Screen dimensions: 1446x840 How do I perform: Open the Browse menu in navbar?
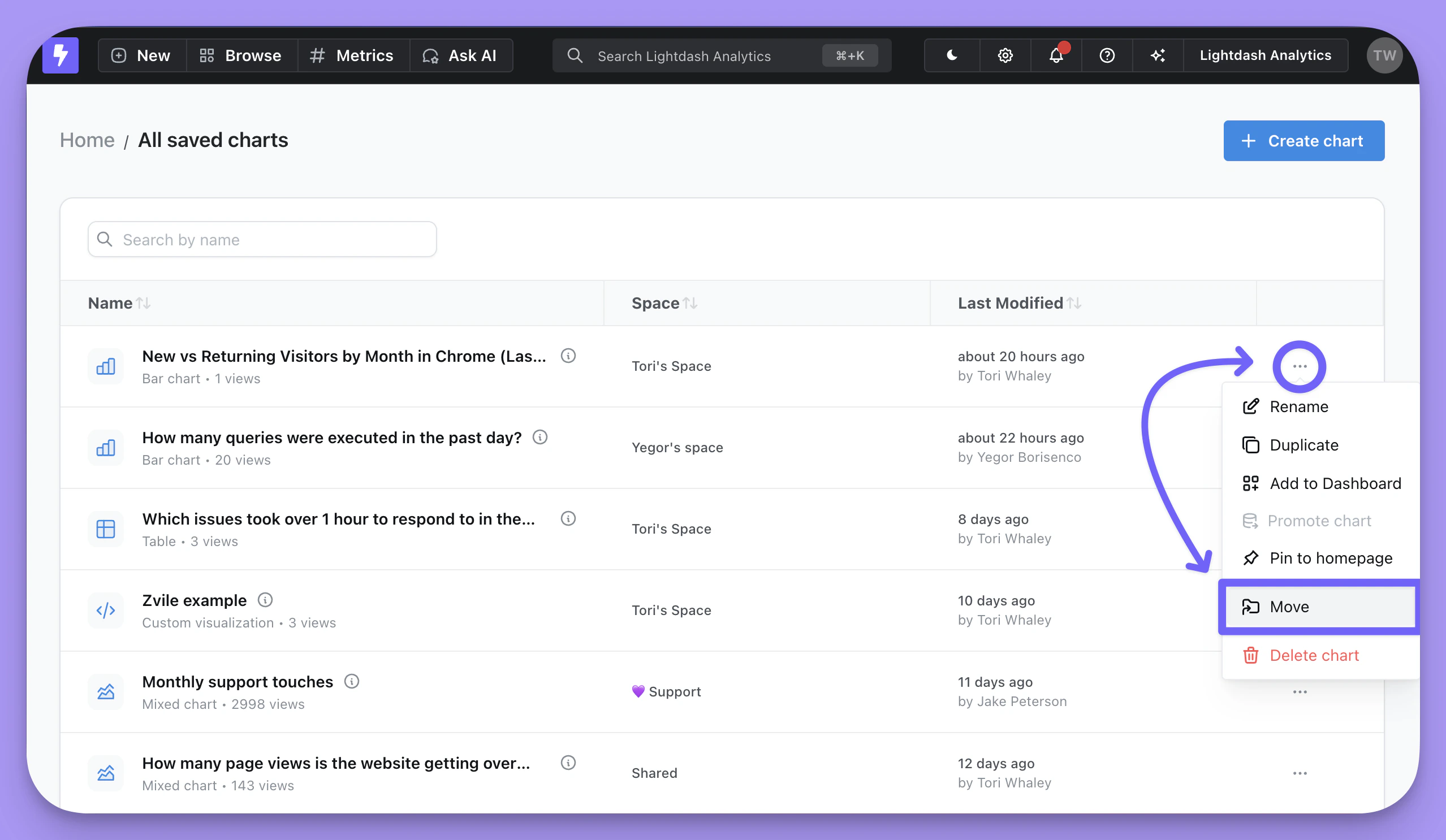click(241, 55)
